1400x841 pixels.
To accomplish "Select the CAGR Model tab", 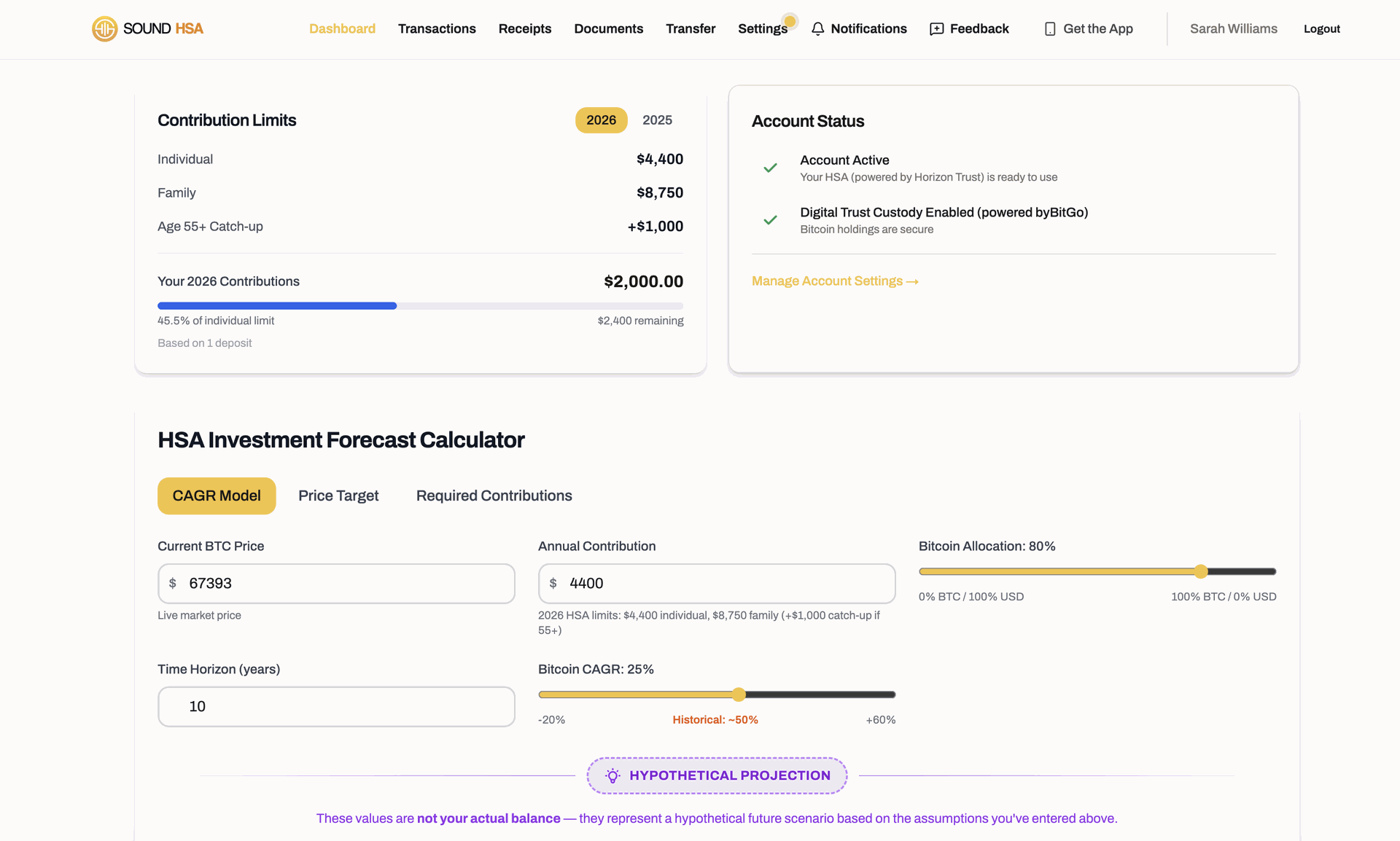I will click(x=216, y=496).
